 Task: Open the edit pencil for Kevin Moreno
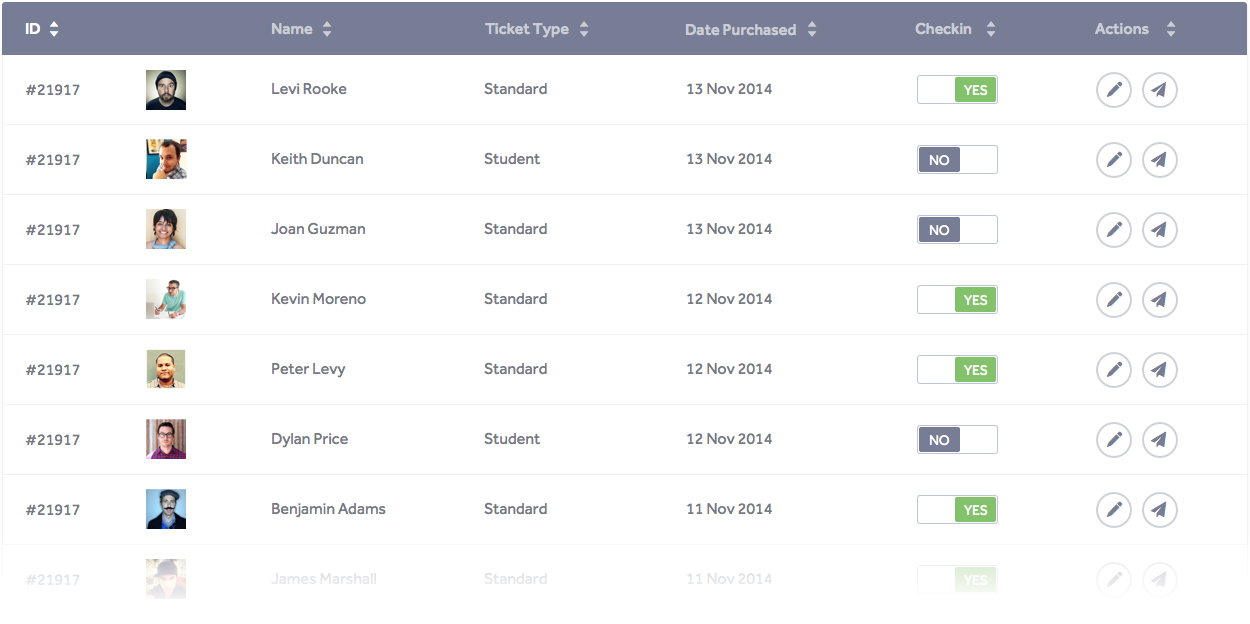point(1114,300)
